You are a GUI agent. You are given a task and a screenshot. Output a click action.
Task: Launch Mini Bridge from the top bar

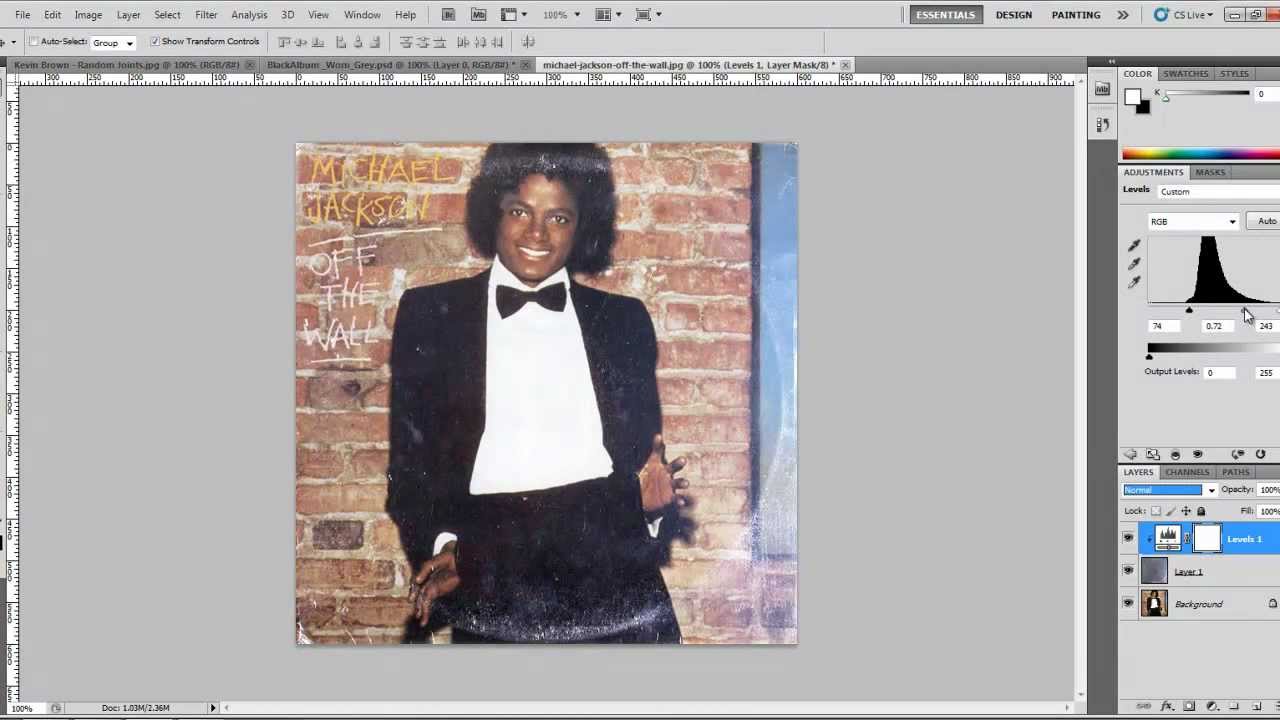(x=478, y=14)
